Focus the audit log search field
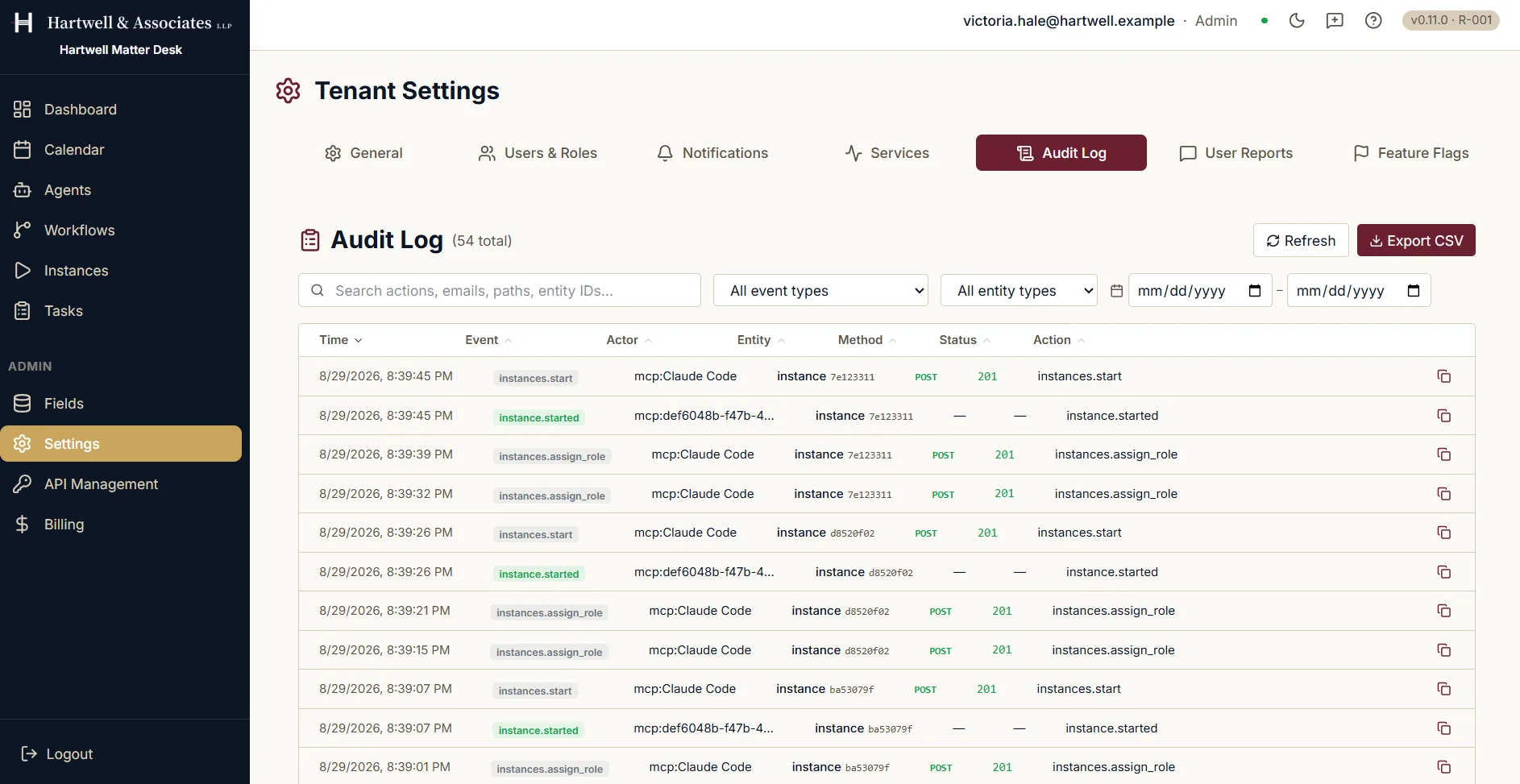Image resolution: width=1520 pixels, height=784 pixels. 500,290
